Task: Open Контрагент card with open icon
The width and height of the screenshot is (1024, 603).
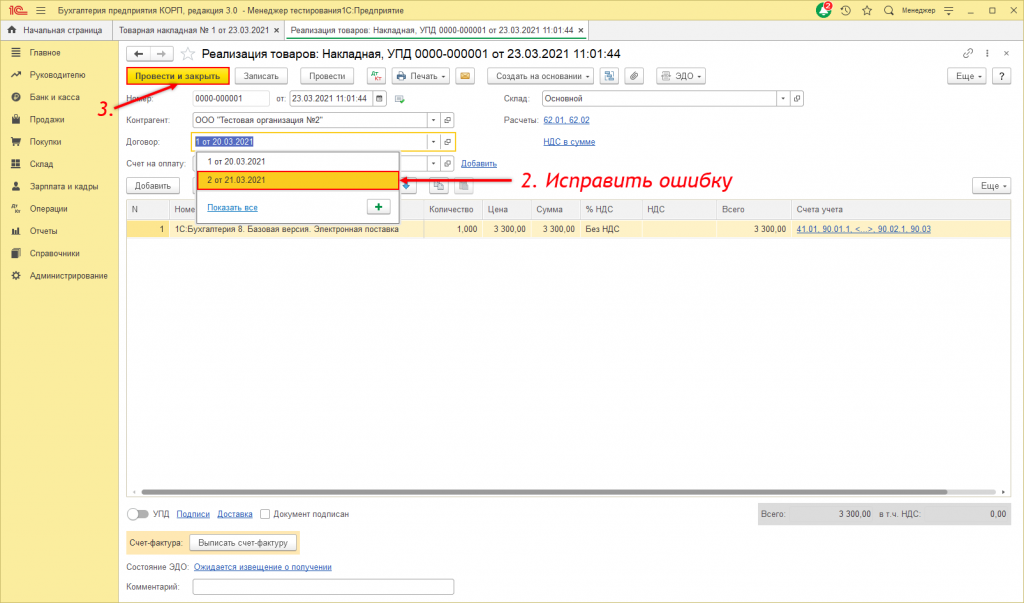Action: point(447,120)
